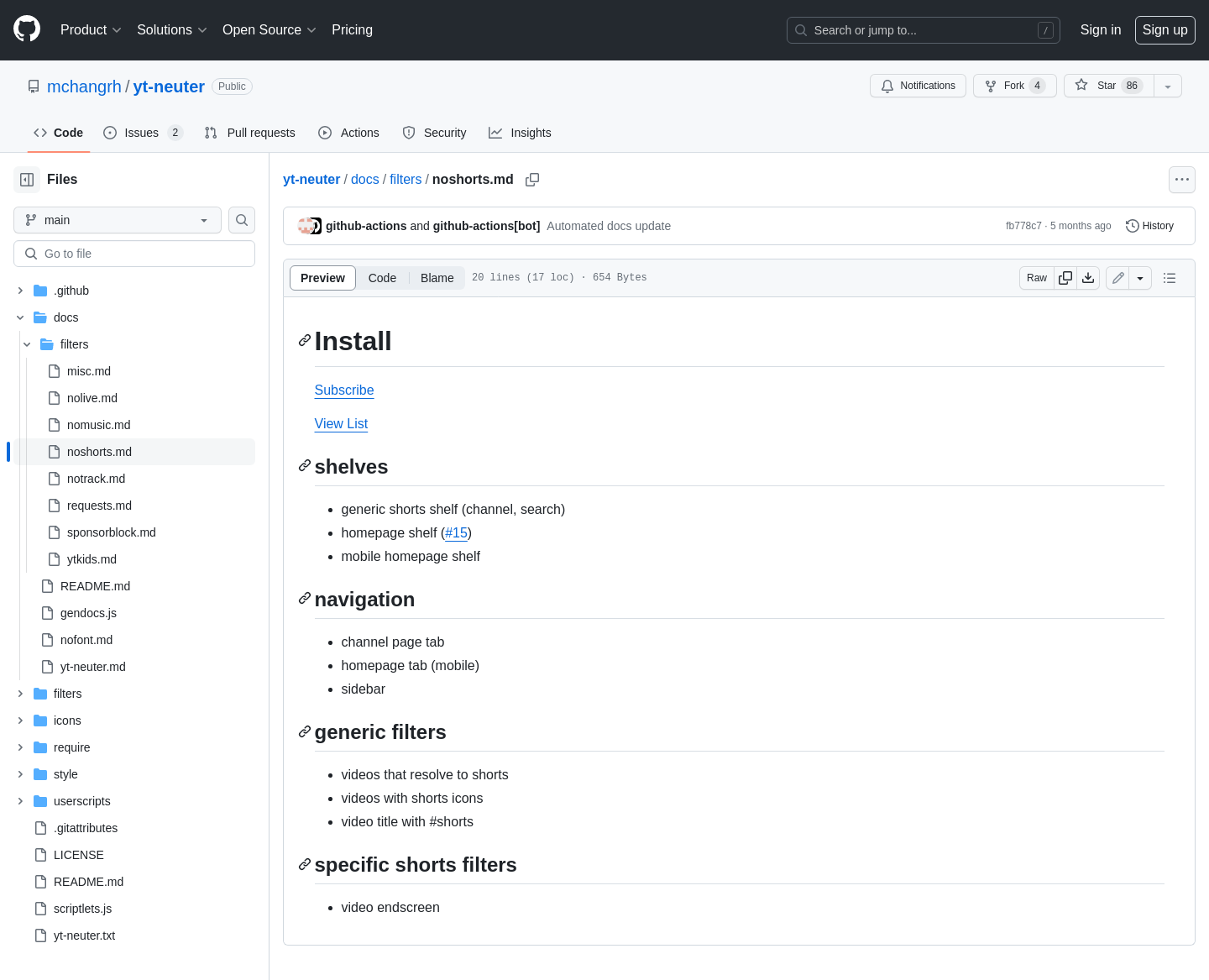Click the Subscribe link
Screen dimensions: 1209x980
tap(344, 390)
